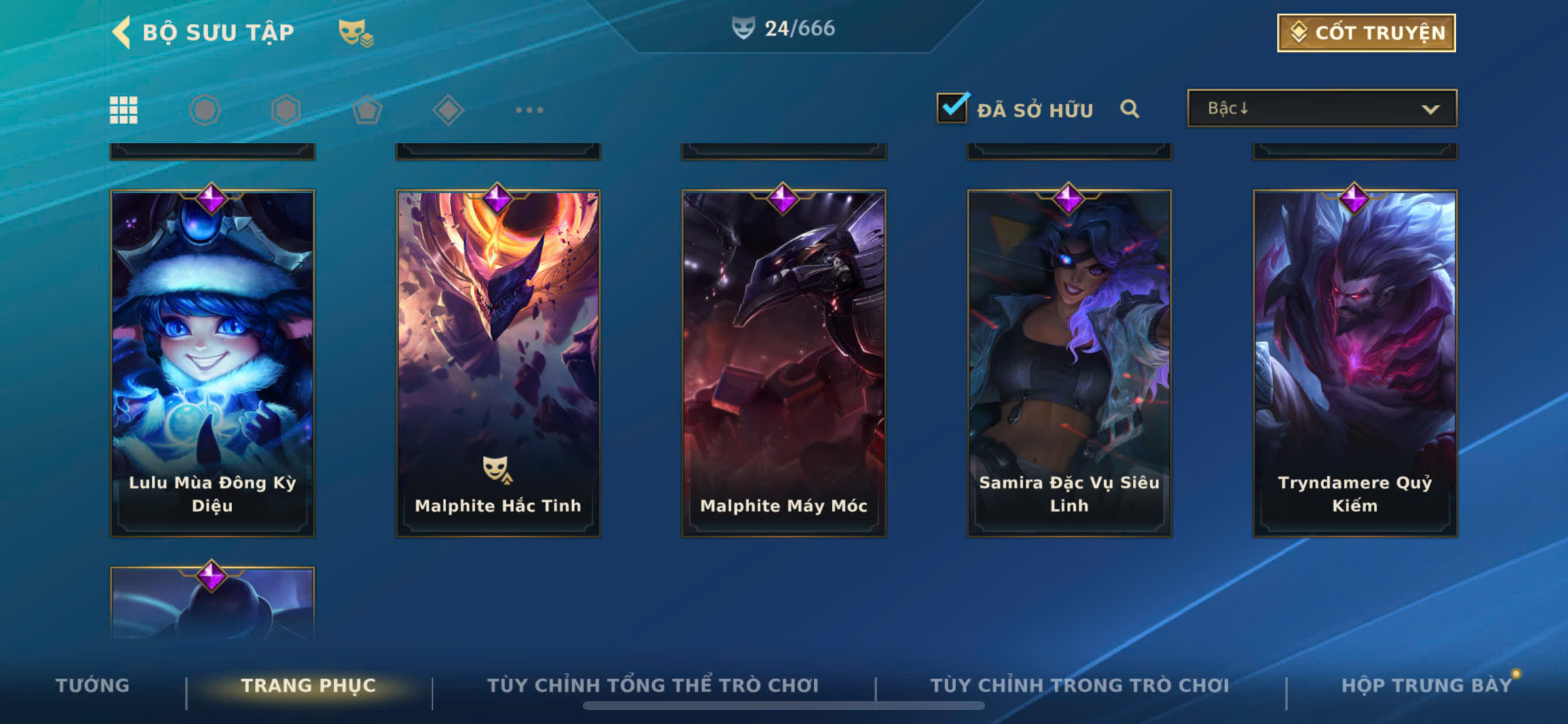Open the three-dots more filters icon

pyautogui.click(x=529, y=110)
